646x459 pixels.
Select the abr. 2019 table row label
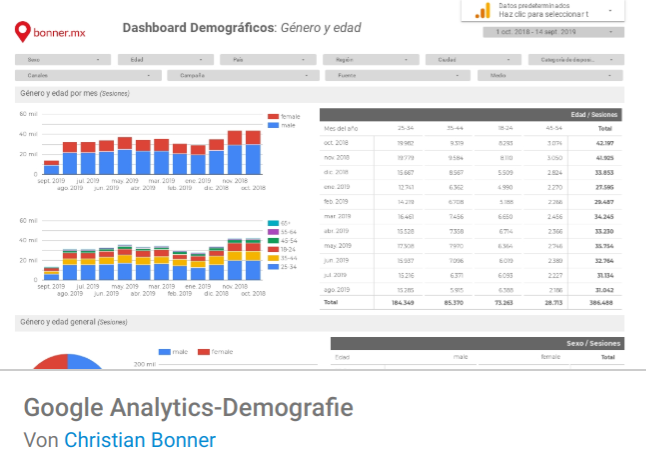pyautogui.click(x=336, y=231)
